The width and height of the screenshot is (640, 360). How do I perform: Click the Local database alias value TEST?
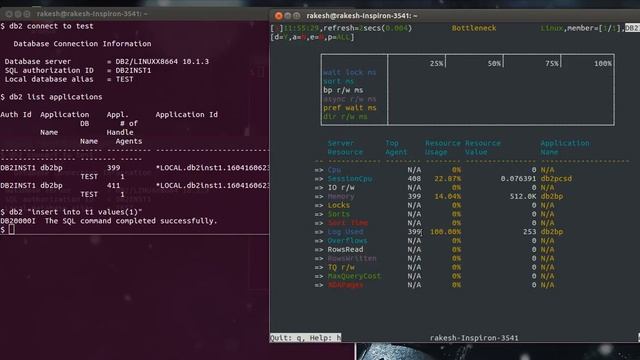click(x=124, y=79)
